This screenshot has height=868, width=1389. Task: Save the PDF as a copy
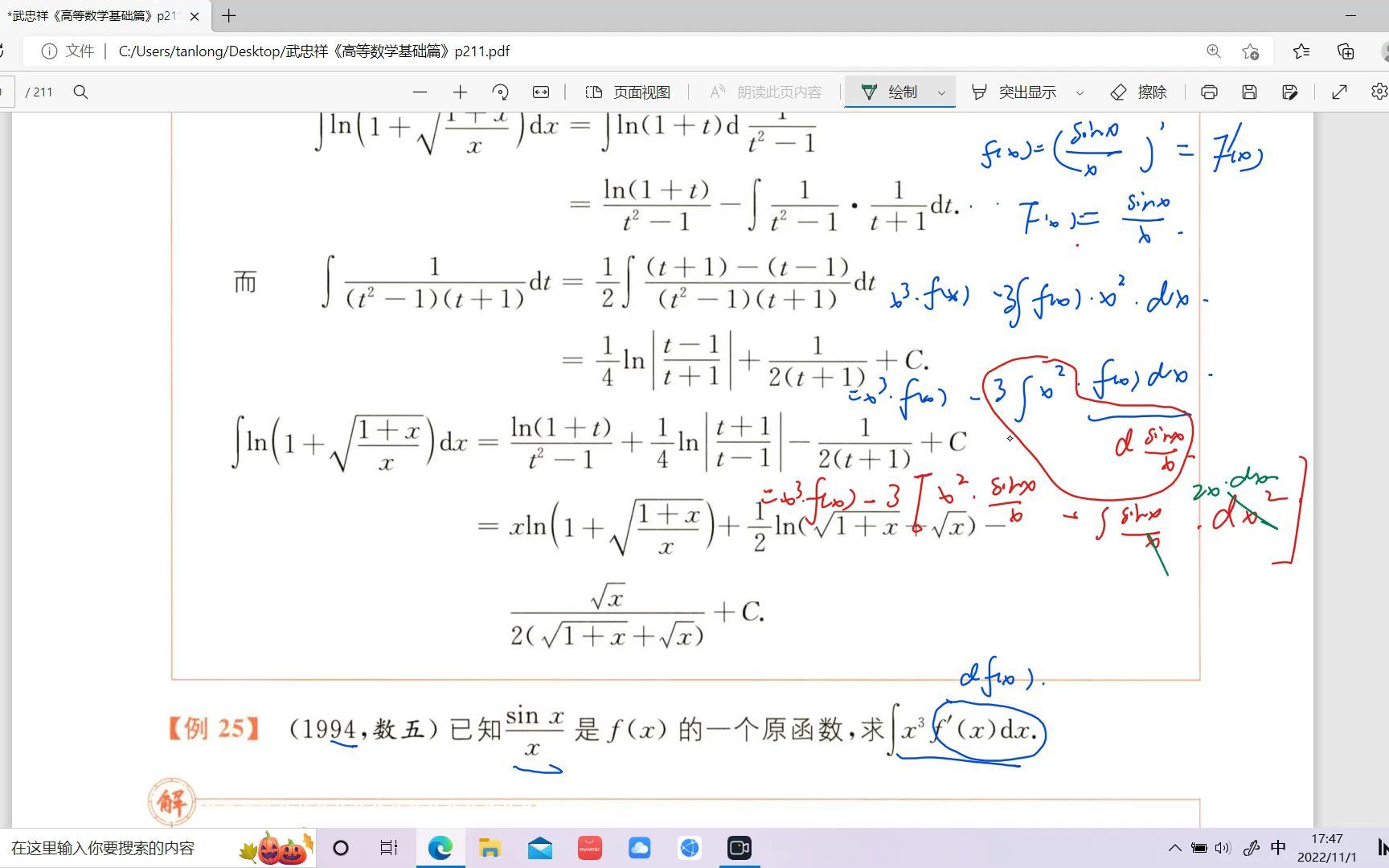(x=1289, y=92)
